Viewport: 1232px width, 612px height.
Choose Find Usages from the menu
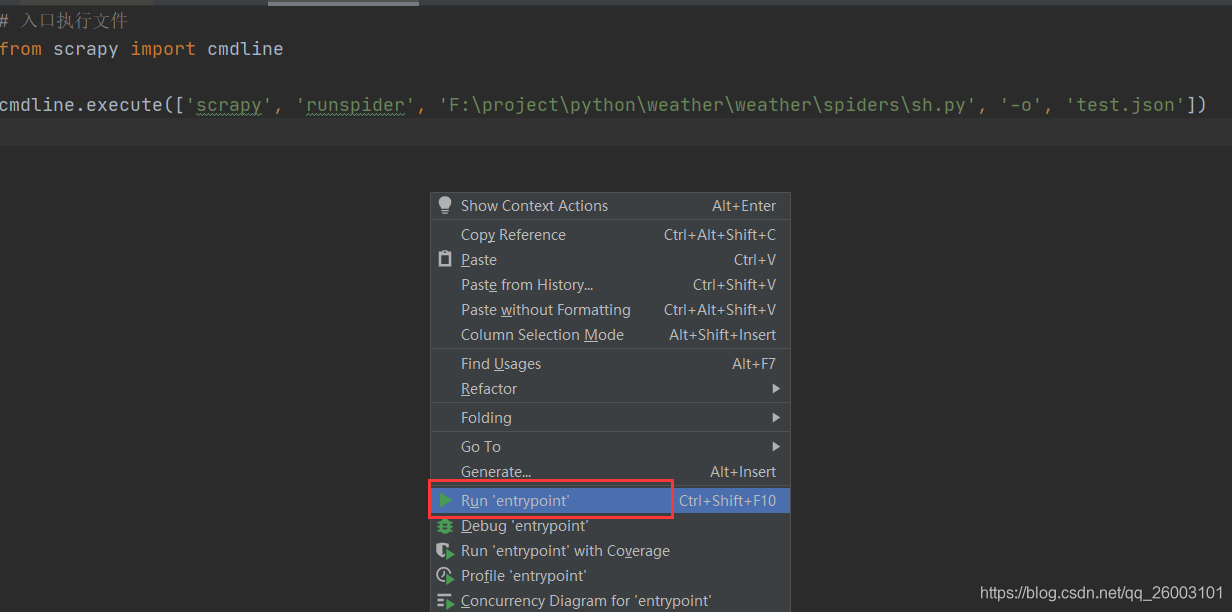tap(610, 364)
